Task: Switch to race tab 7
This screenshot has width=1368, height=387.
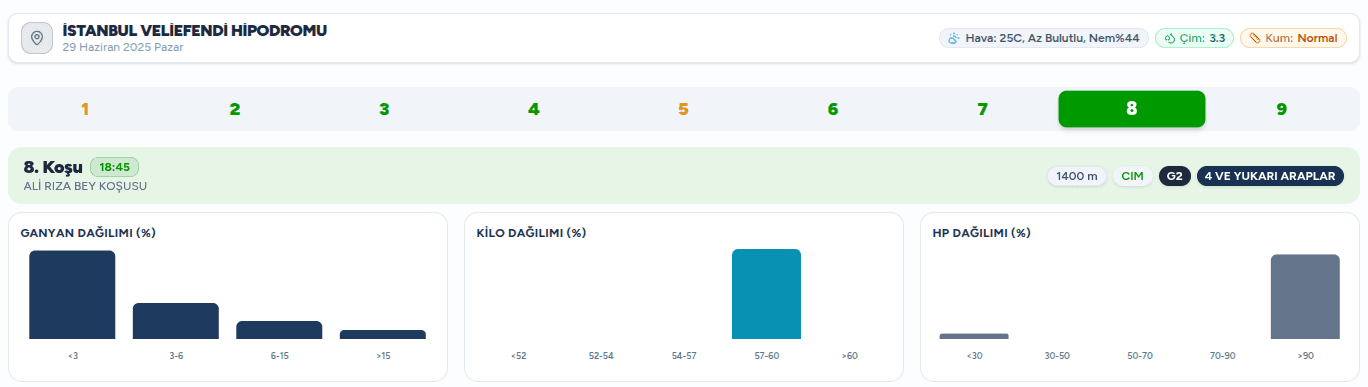Action: 982,109
